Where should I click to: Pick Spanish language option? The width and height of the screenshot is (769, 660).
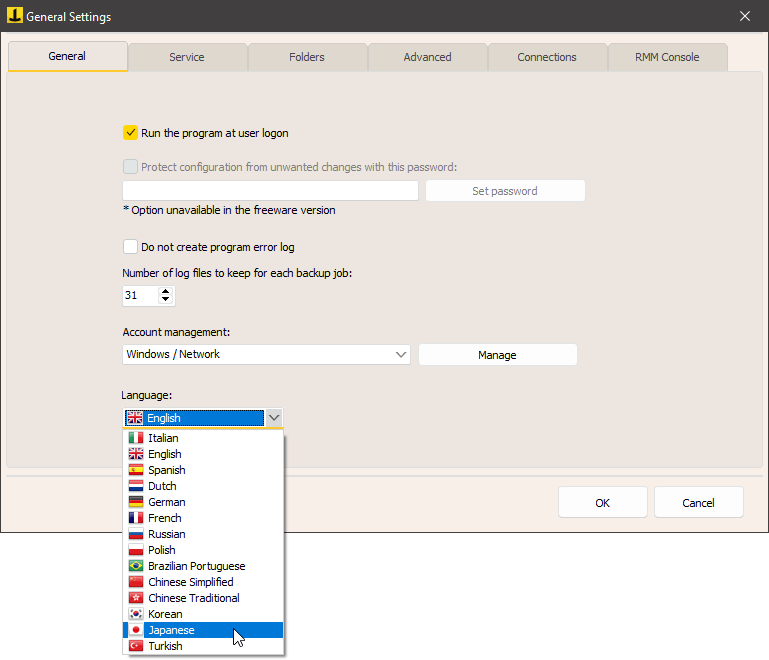(x=203, y=470)
